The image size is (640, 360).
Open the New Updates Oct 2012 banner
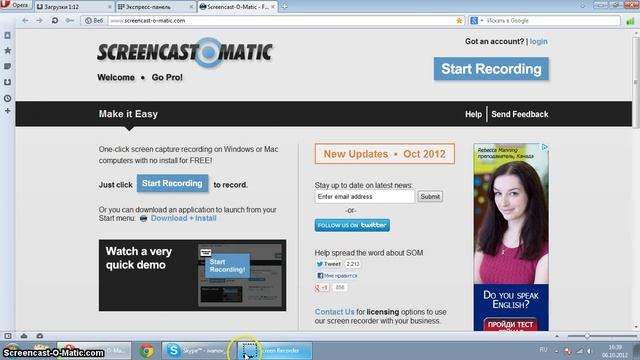point(384,154)
